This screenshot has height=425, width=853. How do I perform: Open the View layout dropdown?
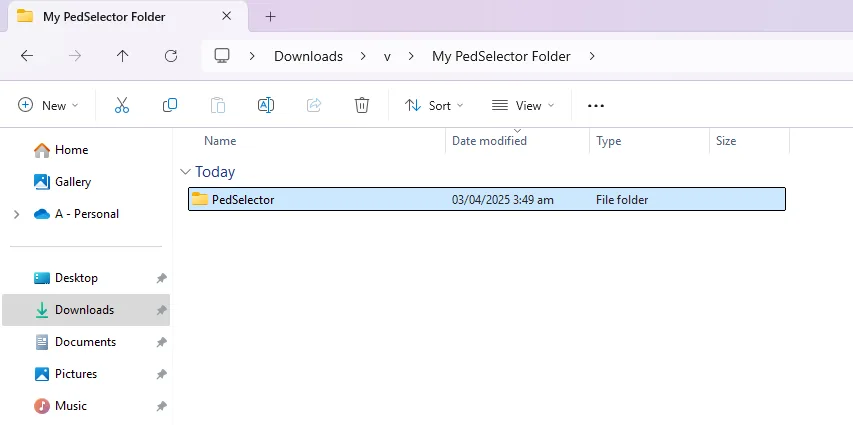click(x=523, y=105)
